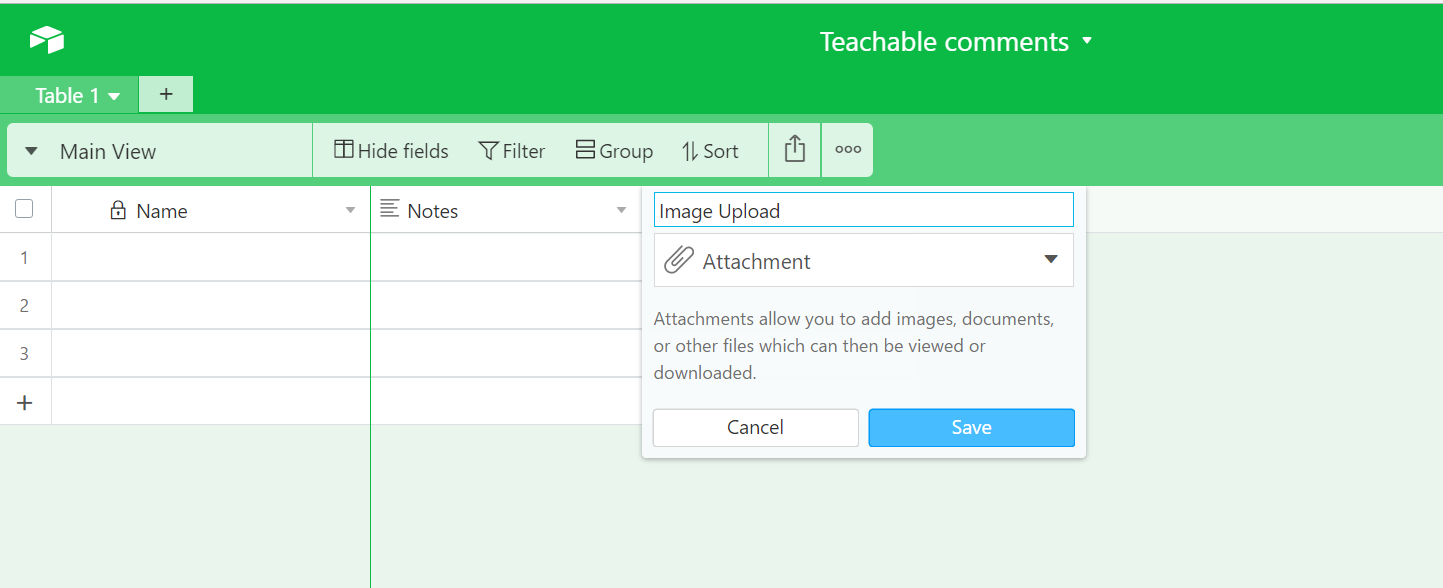Click the share view icon
Viewport: 1443px width, 588px height.
(795, 150)
